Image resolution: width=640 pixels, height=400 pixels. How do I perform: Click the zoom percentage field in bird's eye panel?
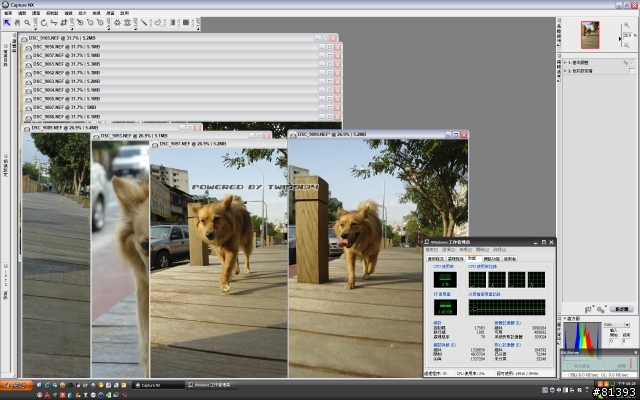pyautogui.click(x=628, y=36)
